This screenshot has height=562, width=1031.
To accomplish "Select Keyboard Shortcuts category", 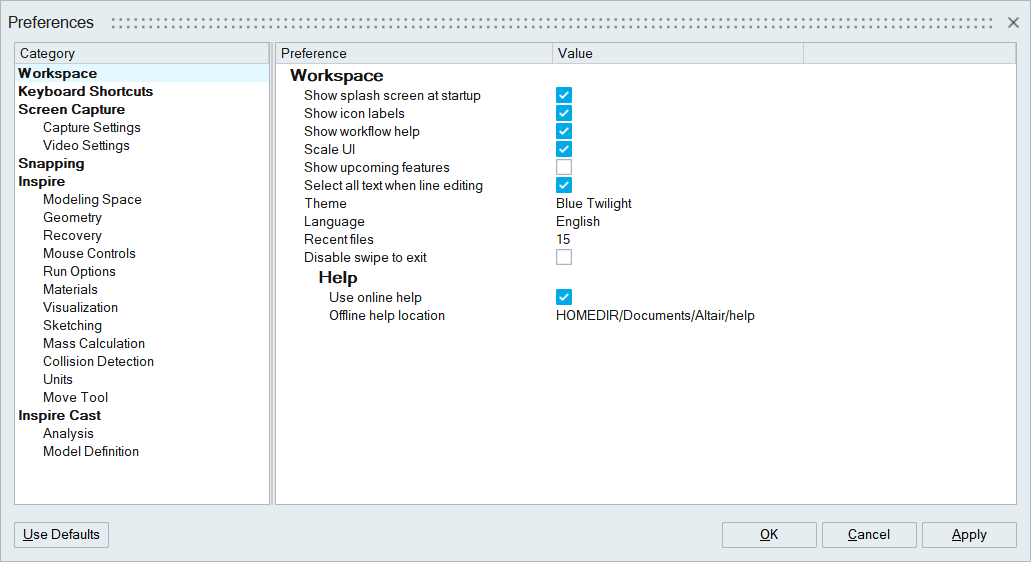I will [86, 92].
